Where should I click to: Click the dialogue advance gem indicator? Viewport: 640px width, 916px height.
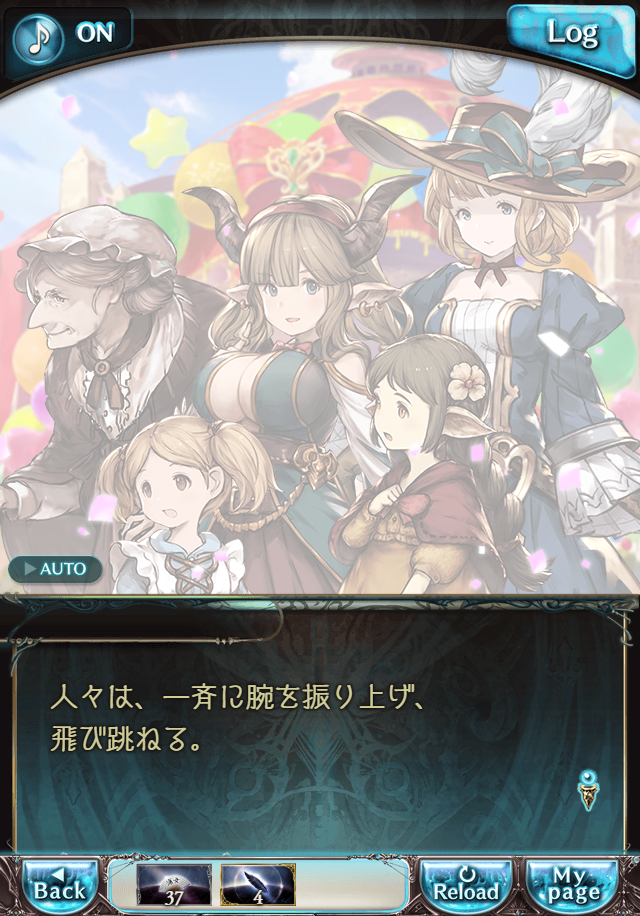click(589, 790)
